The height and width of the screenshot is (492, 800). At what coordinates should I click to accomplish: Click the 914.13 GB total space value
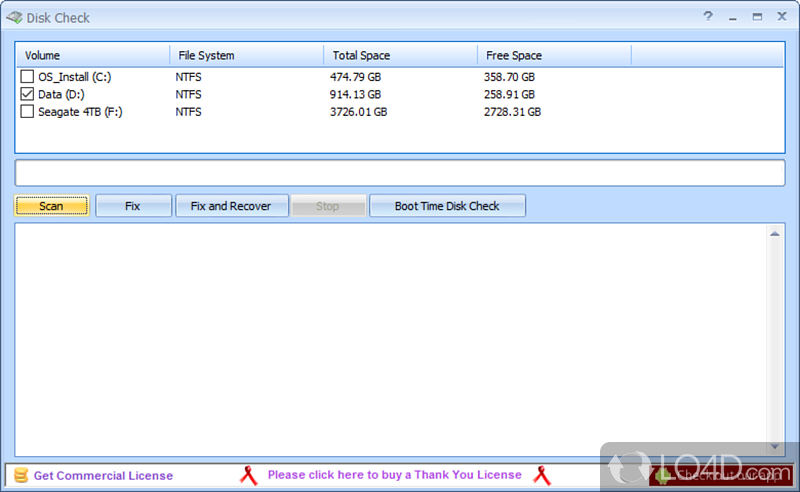(355, 94)
